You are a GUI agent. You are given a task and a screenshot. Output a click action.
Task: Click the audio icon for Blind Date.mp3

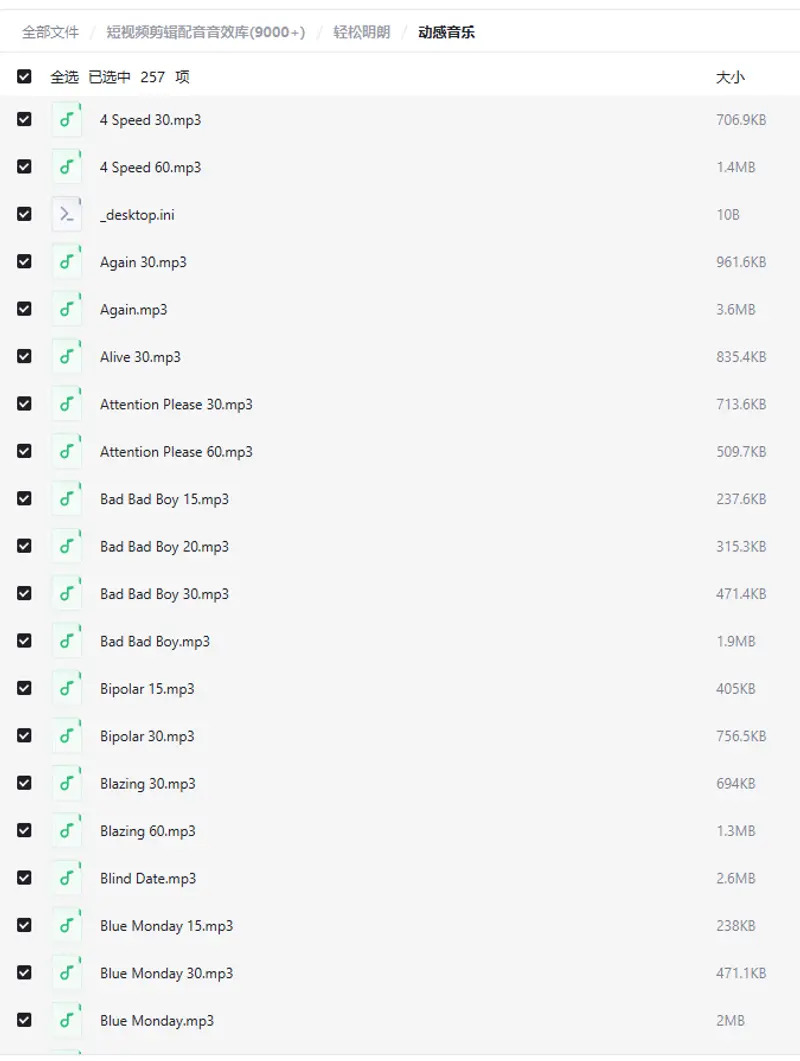coord(67,879)
